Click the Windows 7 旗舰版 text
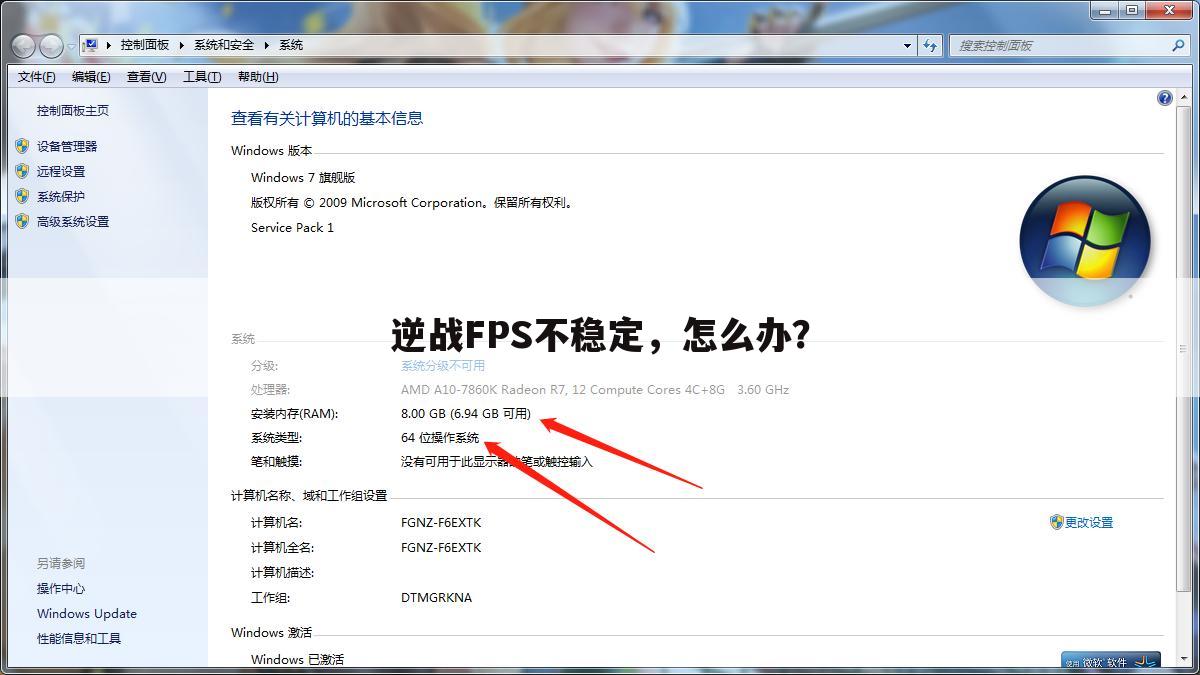Viewport: 1200px width, 675px height. point(303,177)
